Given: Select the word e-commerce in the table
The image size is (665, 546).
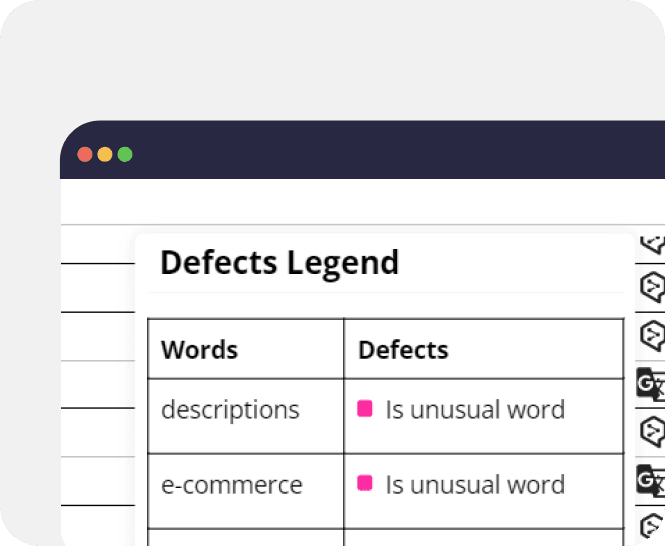Looking at the screenshot, I should (232, 484).
